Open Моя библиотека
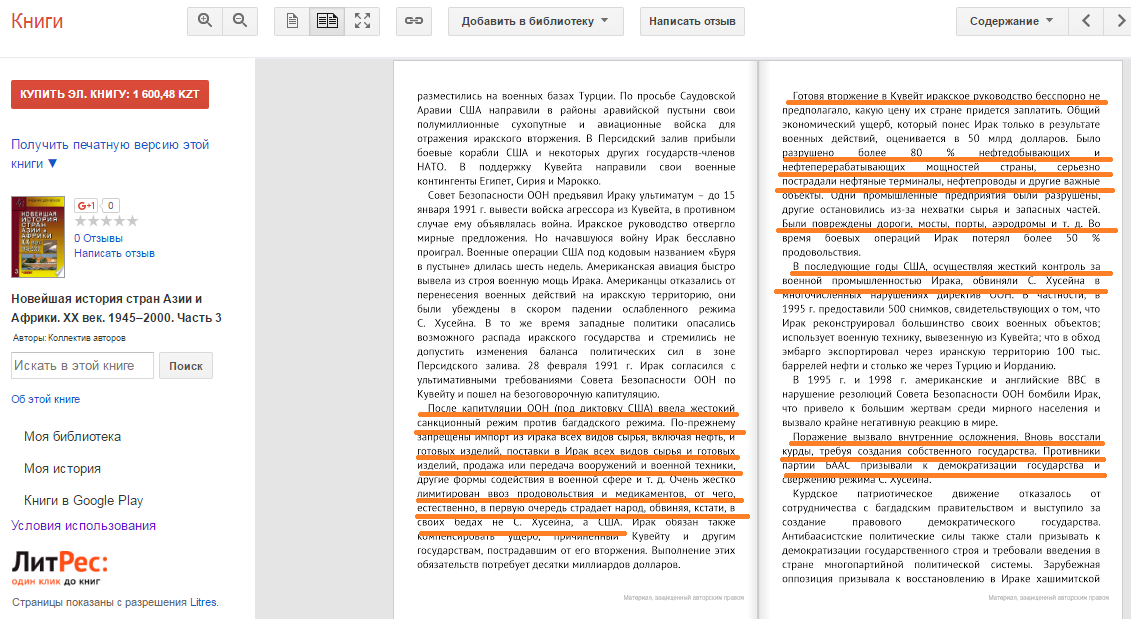Viewport: 1131px width, 619px height. 72,436
